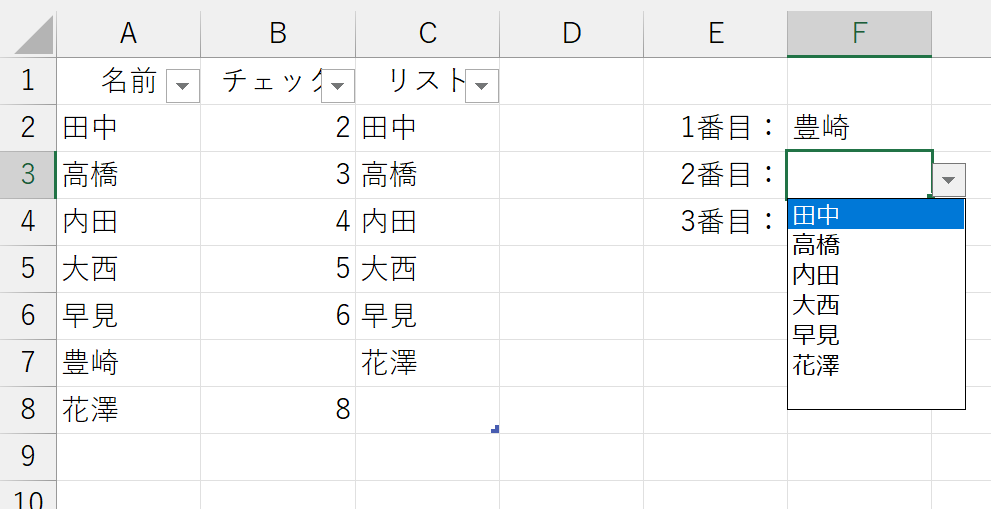Click the select-all triangle at sheet corner
Screen dimensions: 991x509
coord(34,35)
